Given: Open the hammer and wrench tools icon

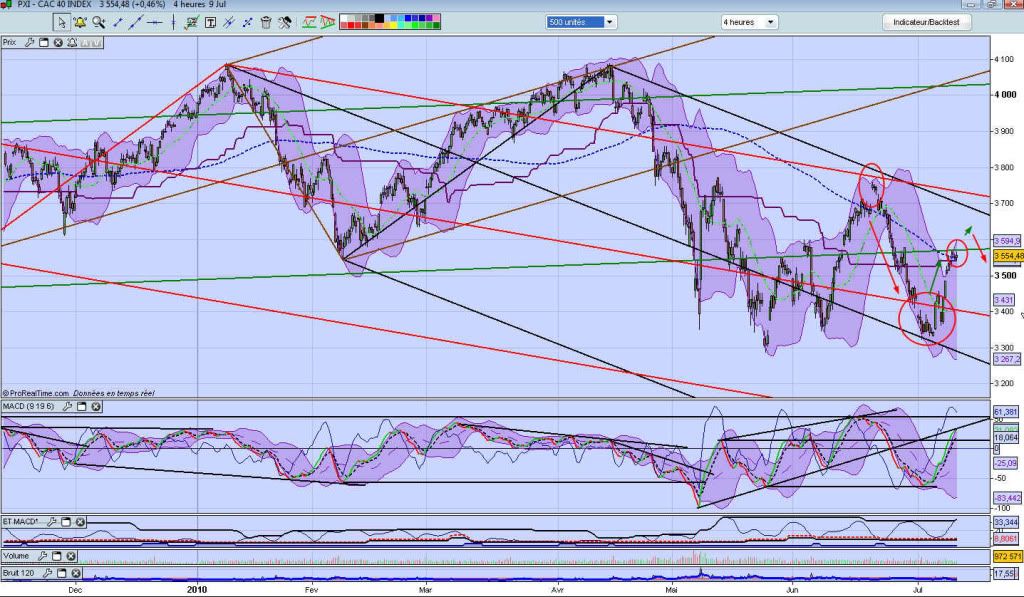Looking at the screenshot, I should pos(284,21).
